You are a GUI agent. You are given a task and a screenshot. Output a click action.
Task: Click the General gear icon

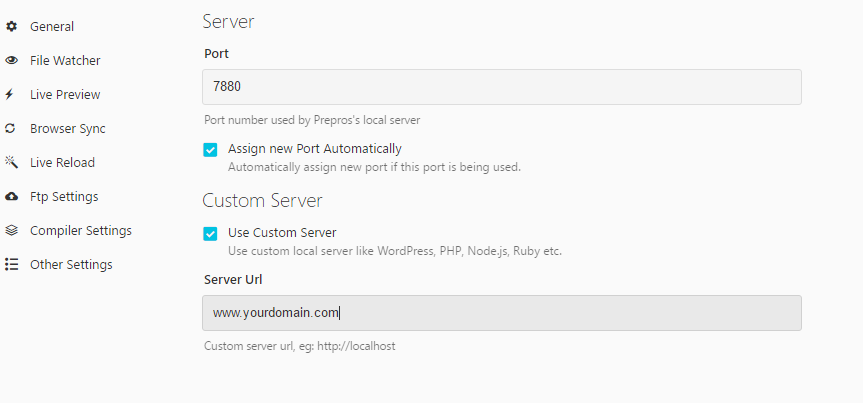12,26
